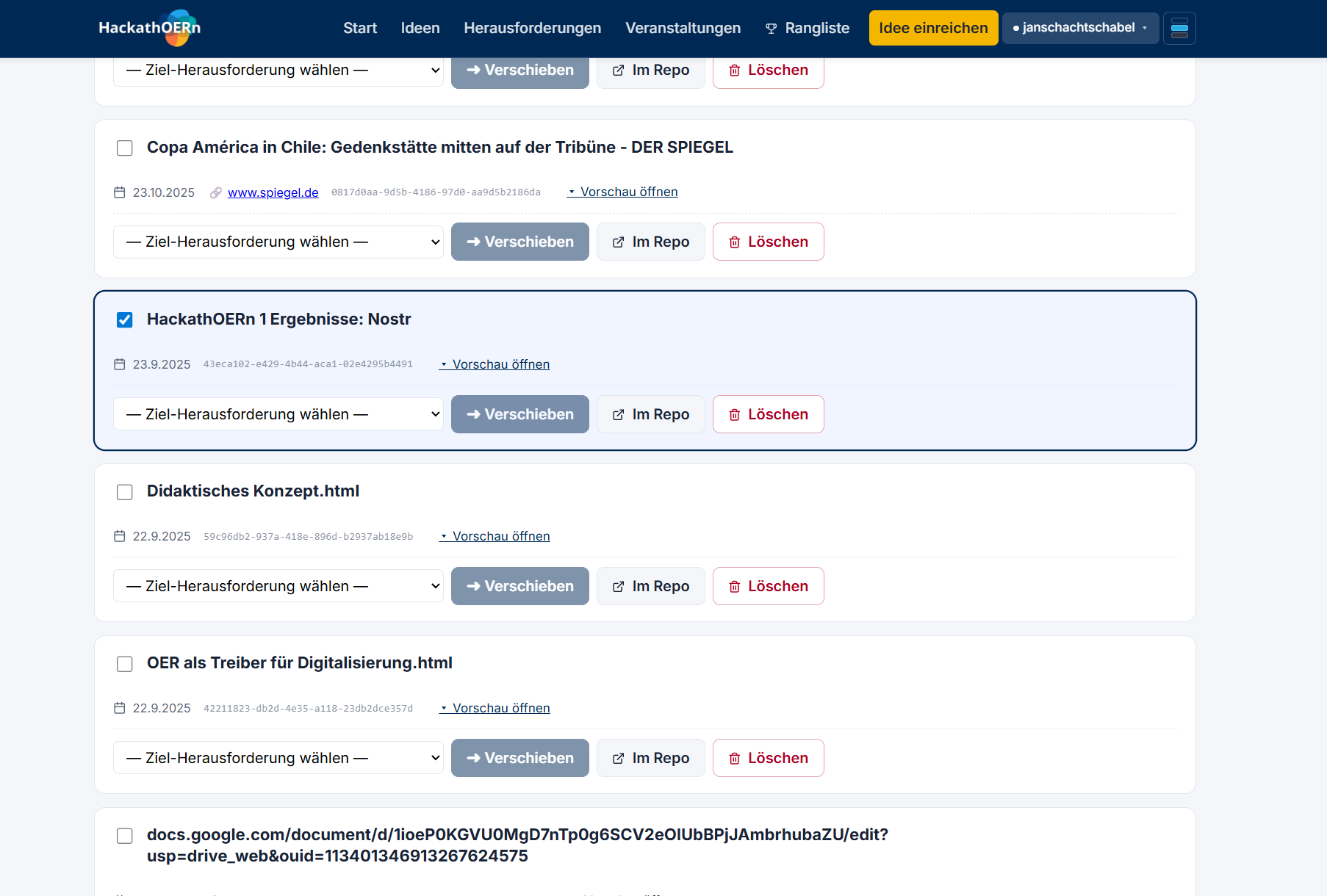Open Im Repo for OER als Treiber entry
This screenshot has height=896, width=1327.
point(651,758)
